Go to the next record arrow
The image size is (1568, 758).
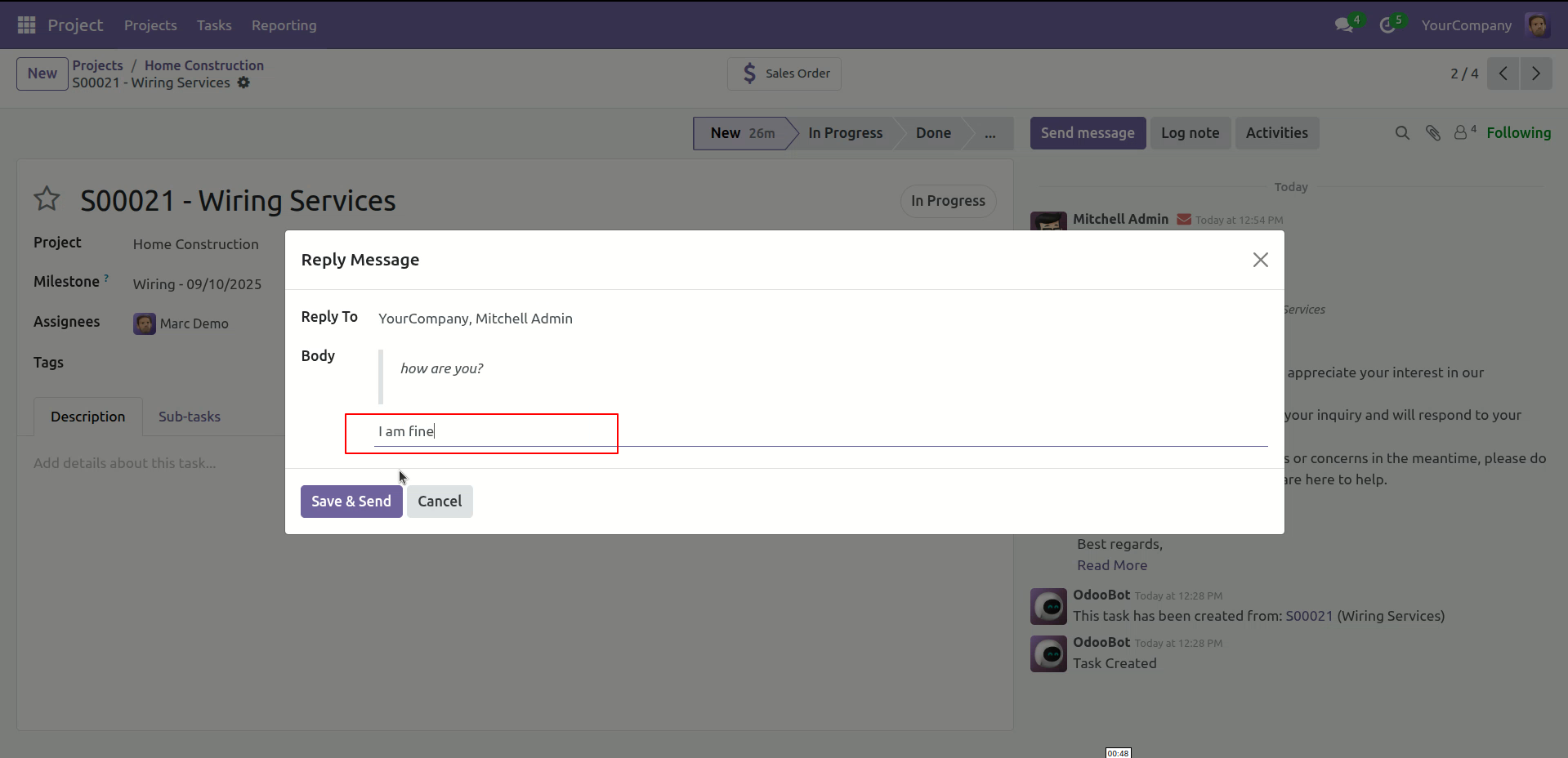1536,74
